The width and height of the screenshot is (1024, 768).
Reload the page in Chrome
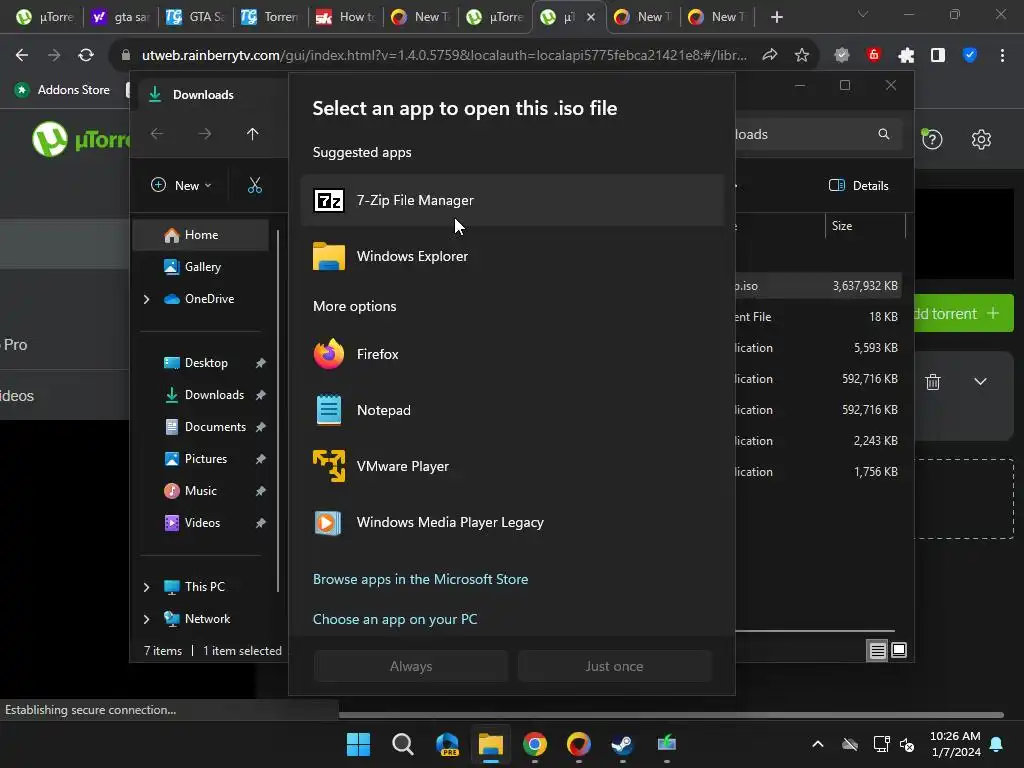tap(86, 56)
